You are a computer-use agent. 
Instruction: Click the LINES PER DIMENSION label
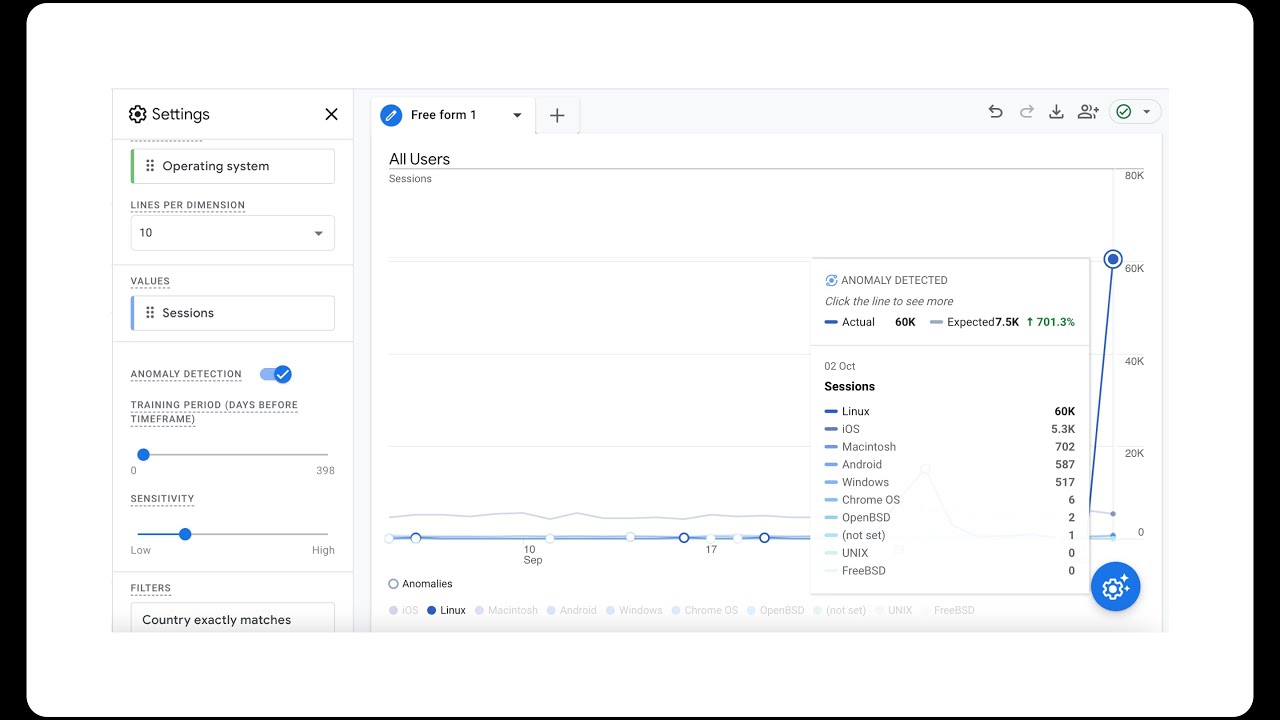[187, 205]
